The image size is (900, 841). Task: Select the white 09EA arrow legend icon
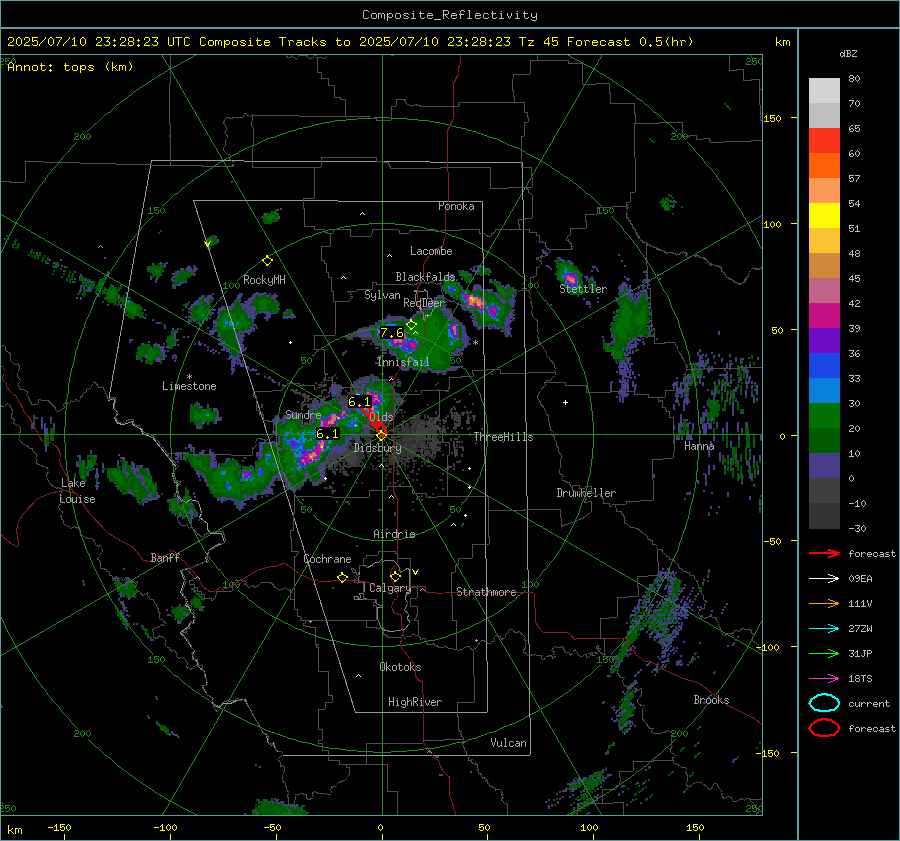pyautogui.click(x=824, y=579)
